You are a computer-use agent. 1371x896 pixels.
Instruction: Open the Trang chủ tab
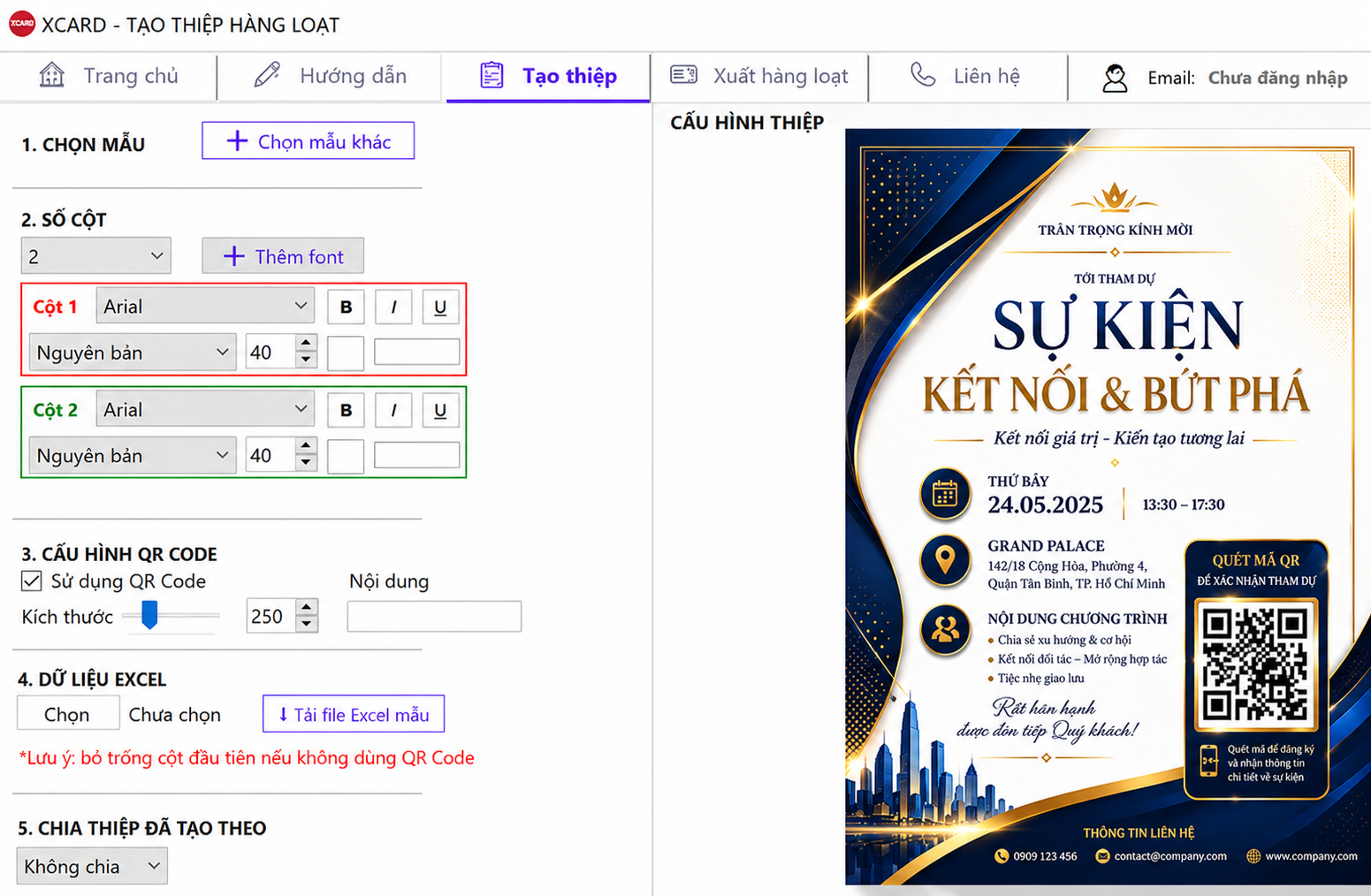coord(109,76)
